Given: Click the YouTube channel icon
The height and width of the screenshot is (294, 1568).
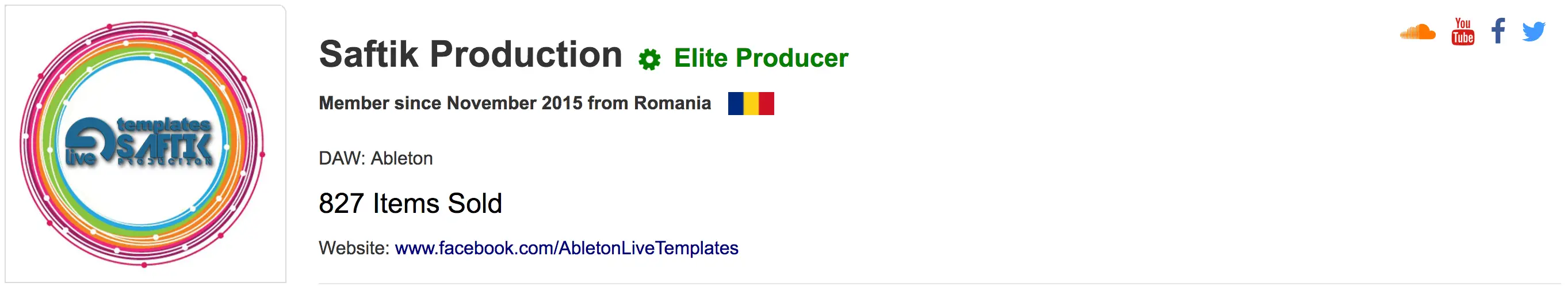Looking at the screenshot, I should click(x=1463, y=32).
